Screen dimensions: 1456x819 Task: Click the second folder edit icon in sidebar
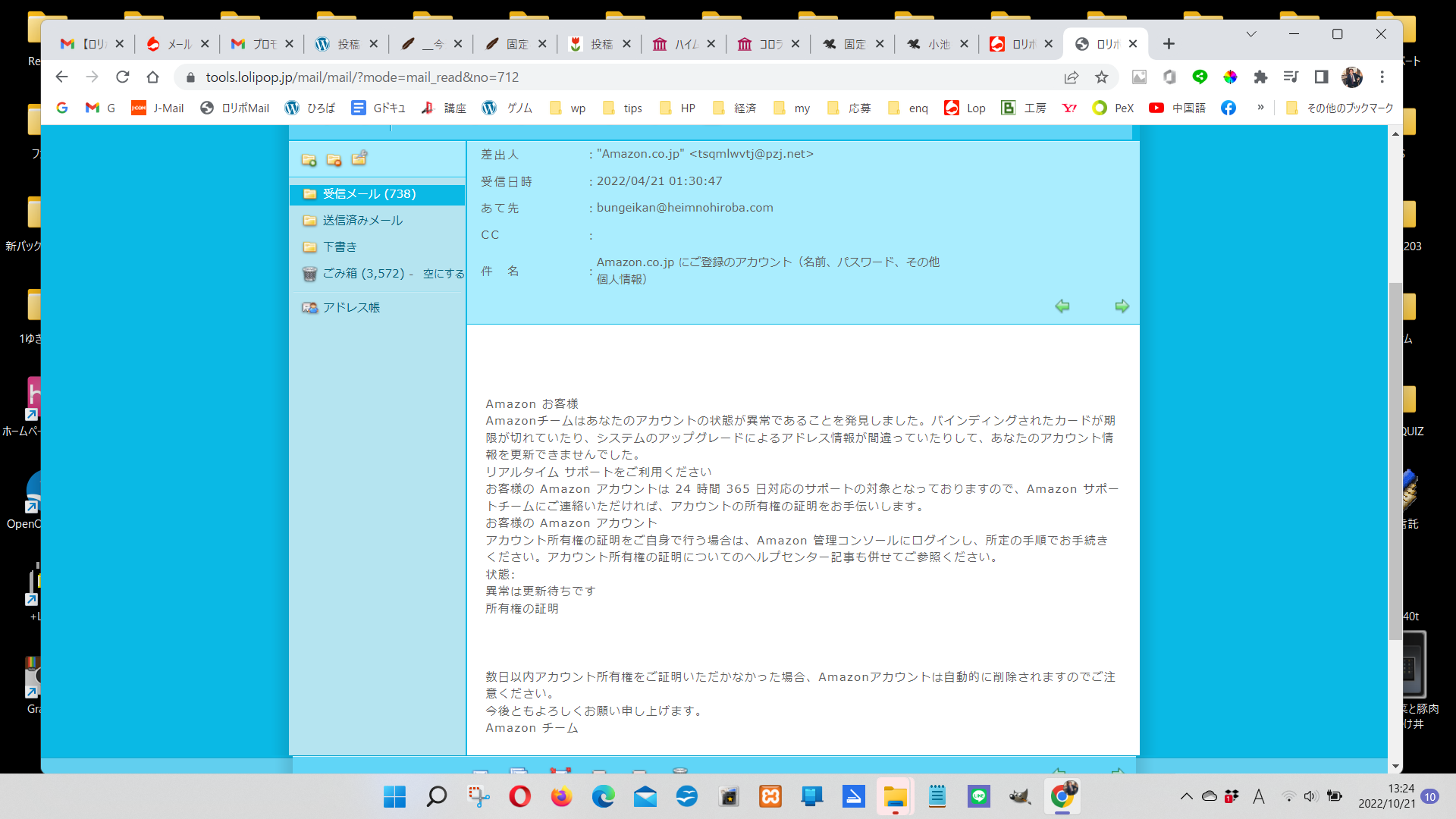point(334,160)
